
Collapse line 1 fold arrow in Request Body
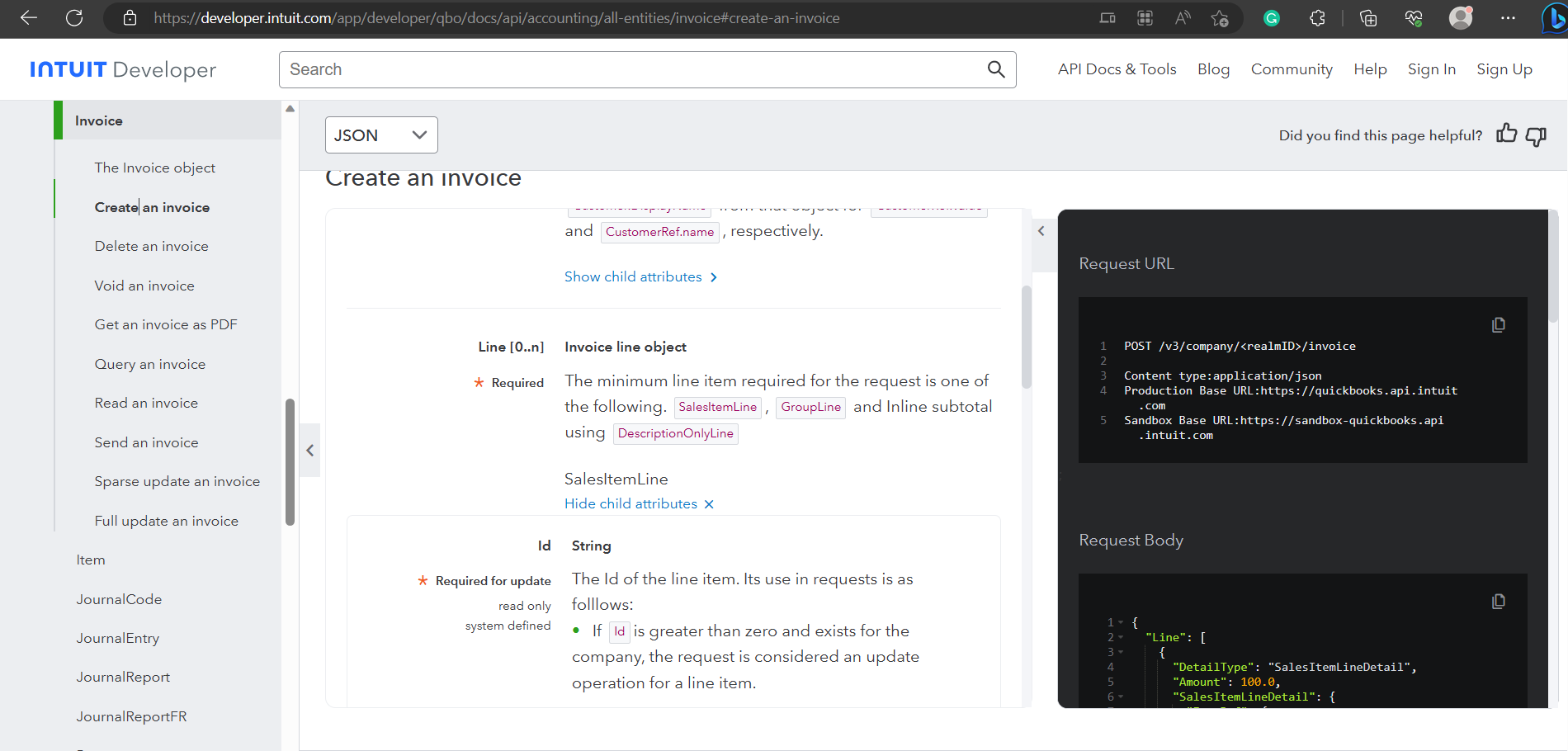tap(1121, 622)
